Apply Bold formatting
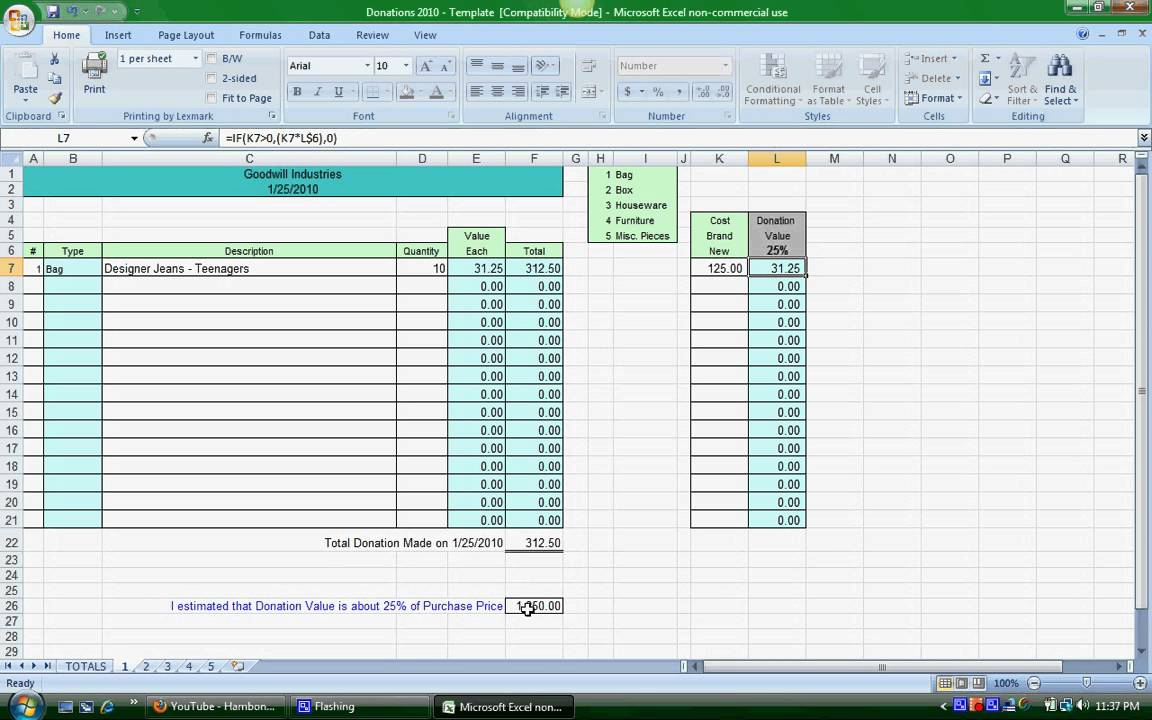 [297, 92]
